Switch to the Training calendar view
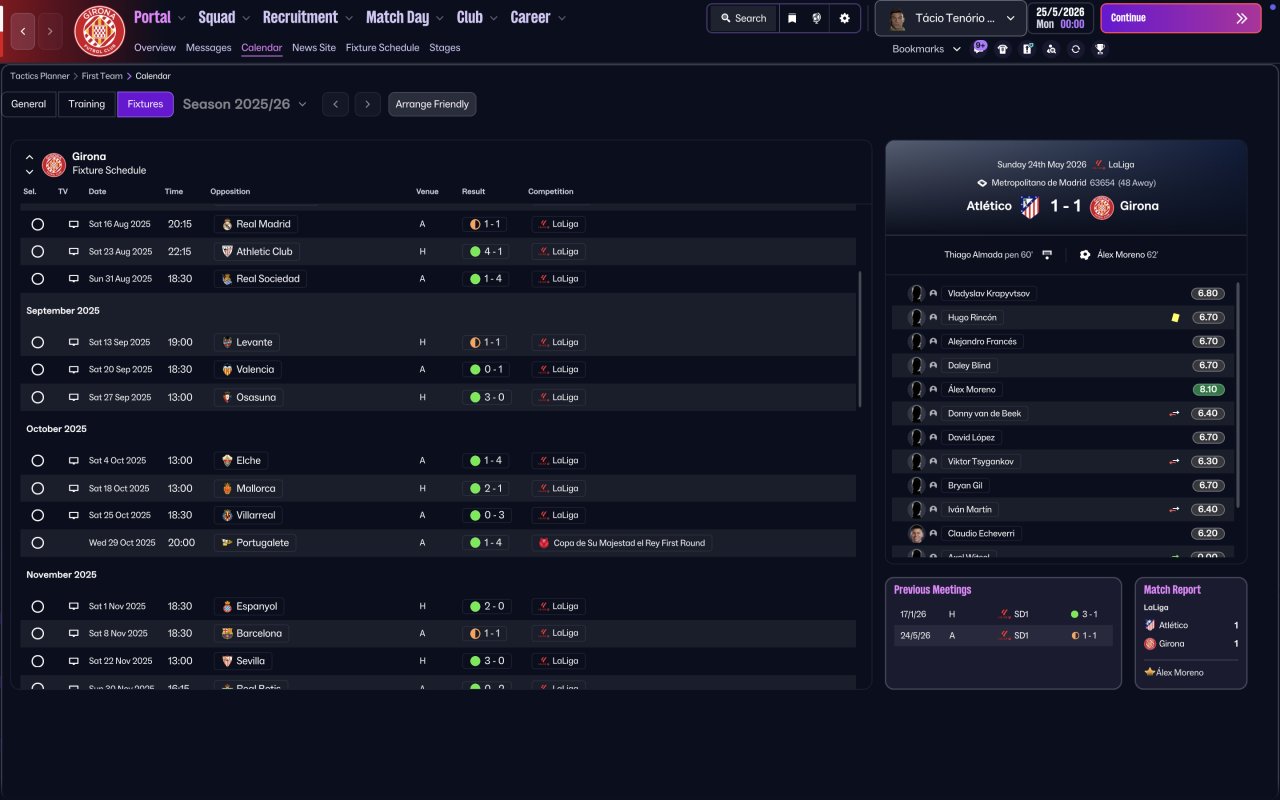This screenshot has height=800, width=1280. point(87,104)
